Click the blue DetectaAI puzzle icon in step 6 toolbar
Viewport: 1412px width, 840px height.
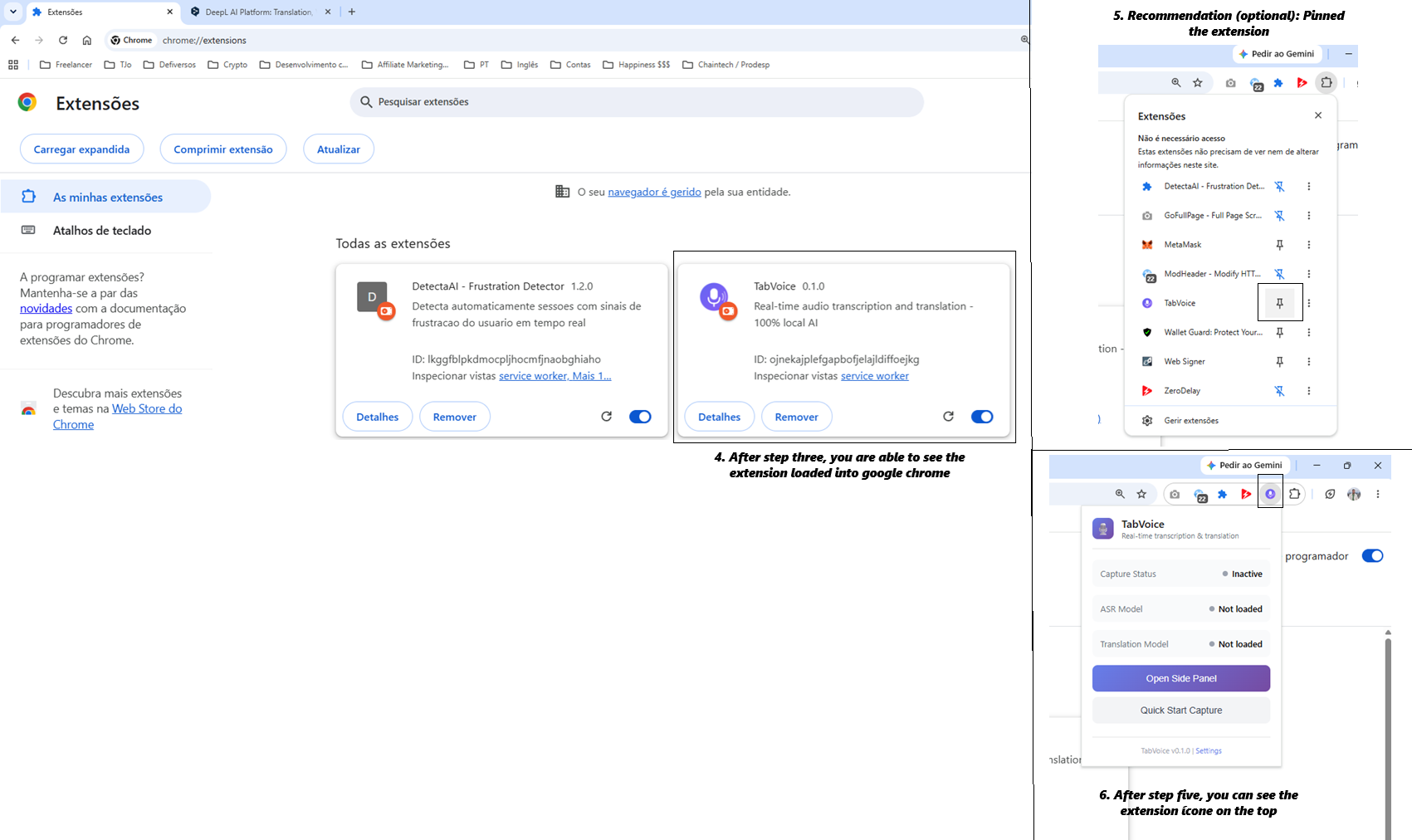tap(1222, 494)
